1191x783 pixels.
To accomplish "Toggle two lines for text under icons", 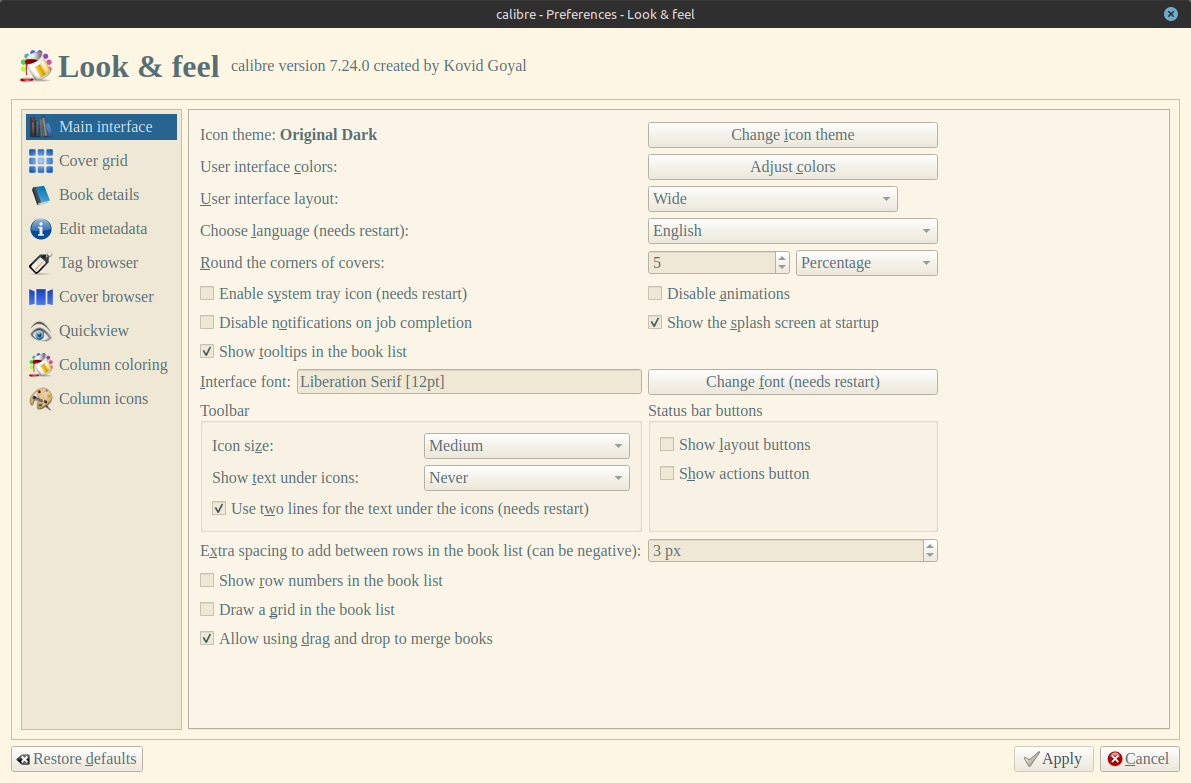I will [219, 508].
